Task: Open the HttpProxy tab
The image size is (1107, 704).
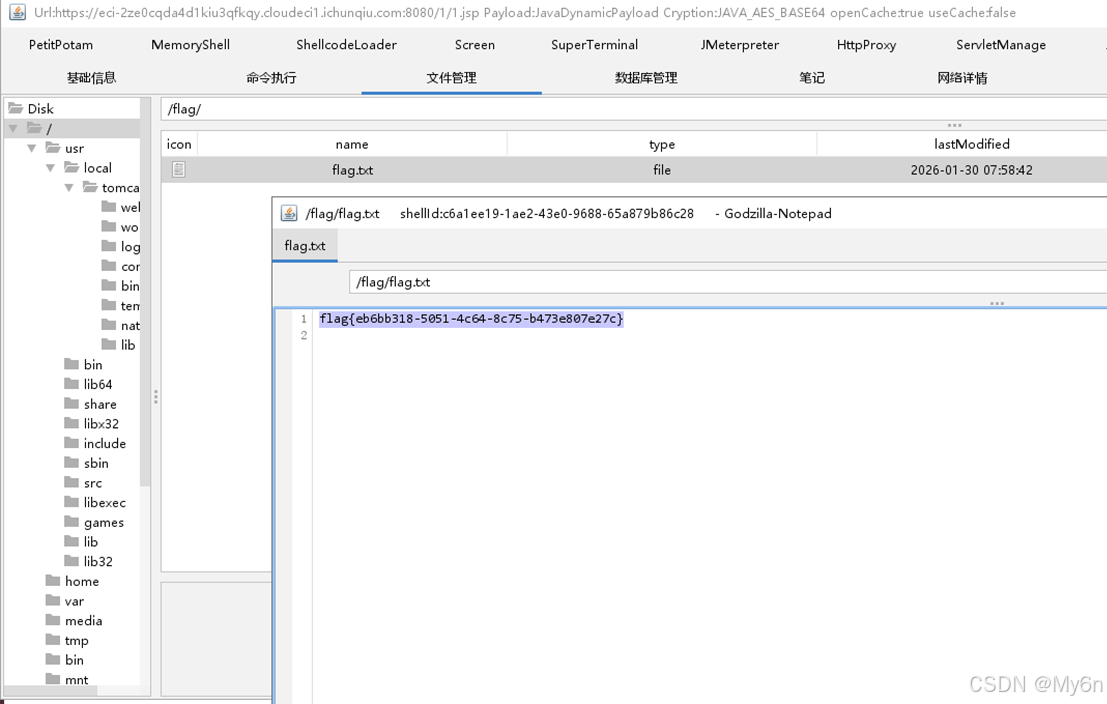Action: click(x=866, y=44)
